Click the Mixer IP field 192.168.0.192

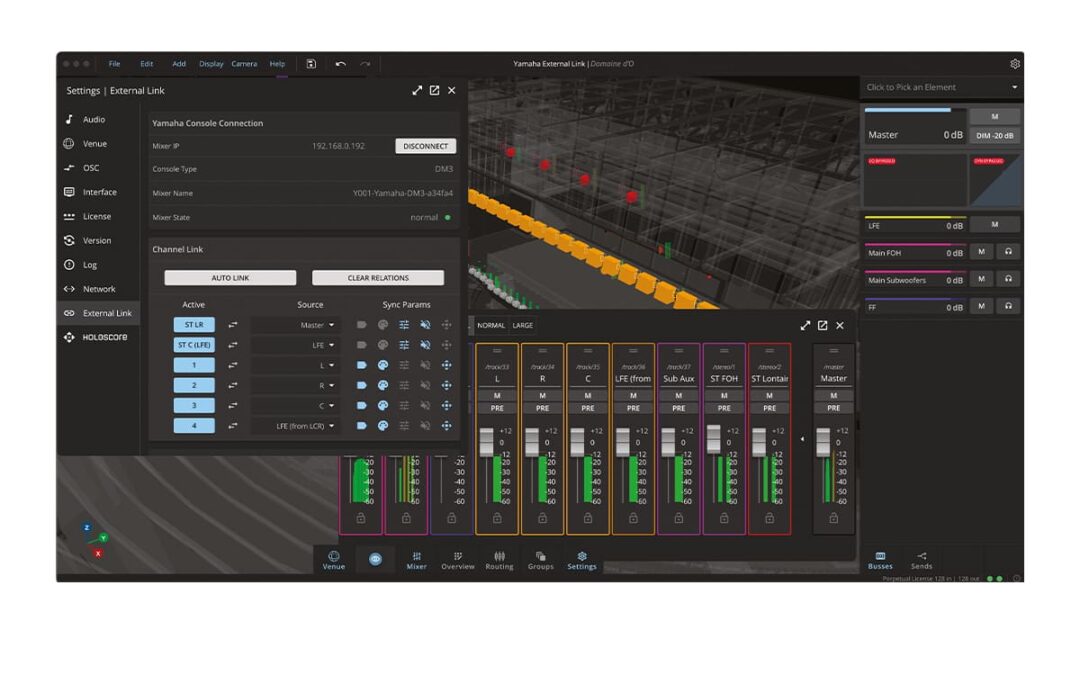(338, 146)
